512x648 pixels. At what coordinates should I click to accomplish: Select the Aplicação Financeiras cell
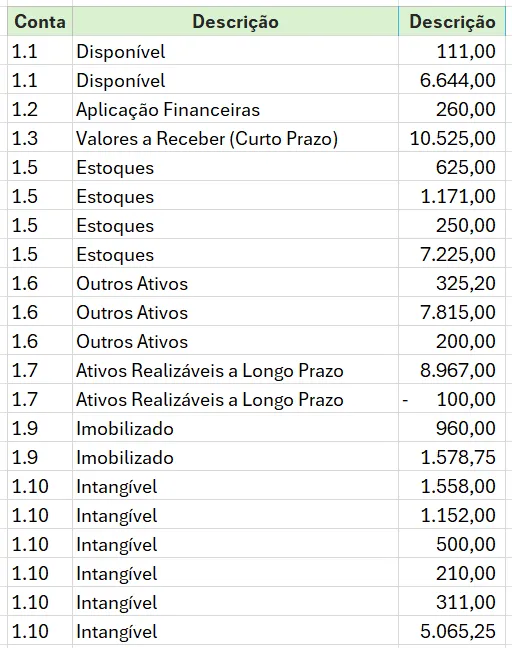pos(235,108)
